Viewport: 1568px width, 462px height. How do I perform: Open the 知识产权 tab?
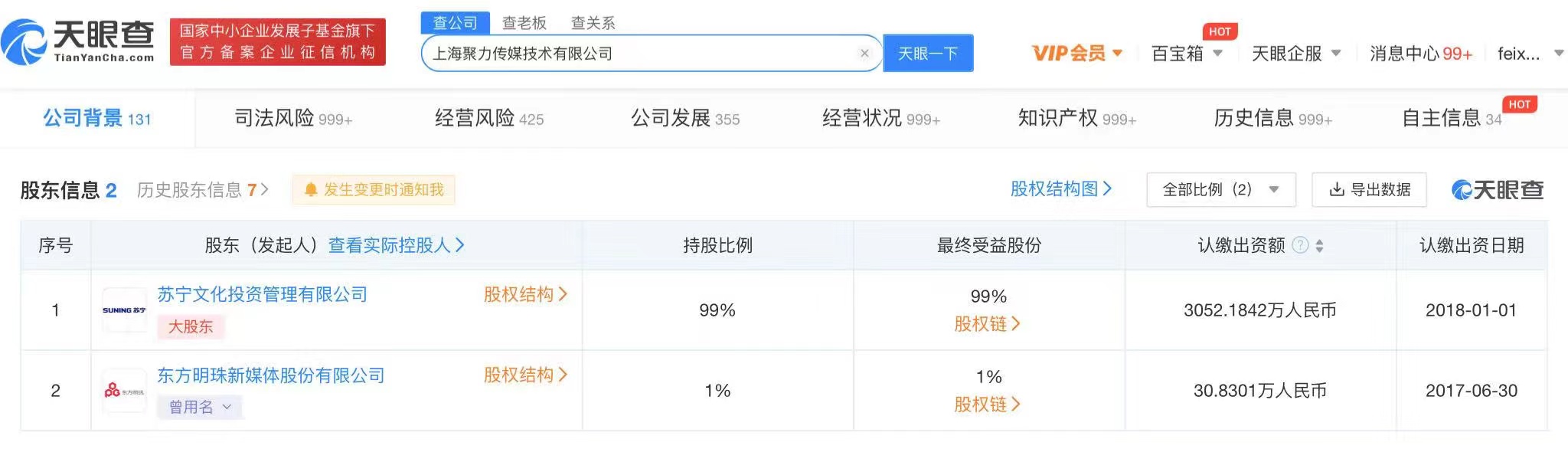(1076, 119)
